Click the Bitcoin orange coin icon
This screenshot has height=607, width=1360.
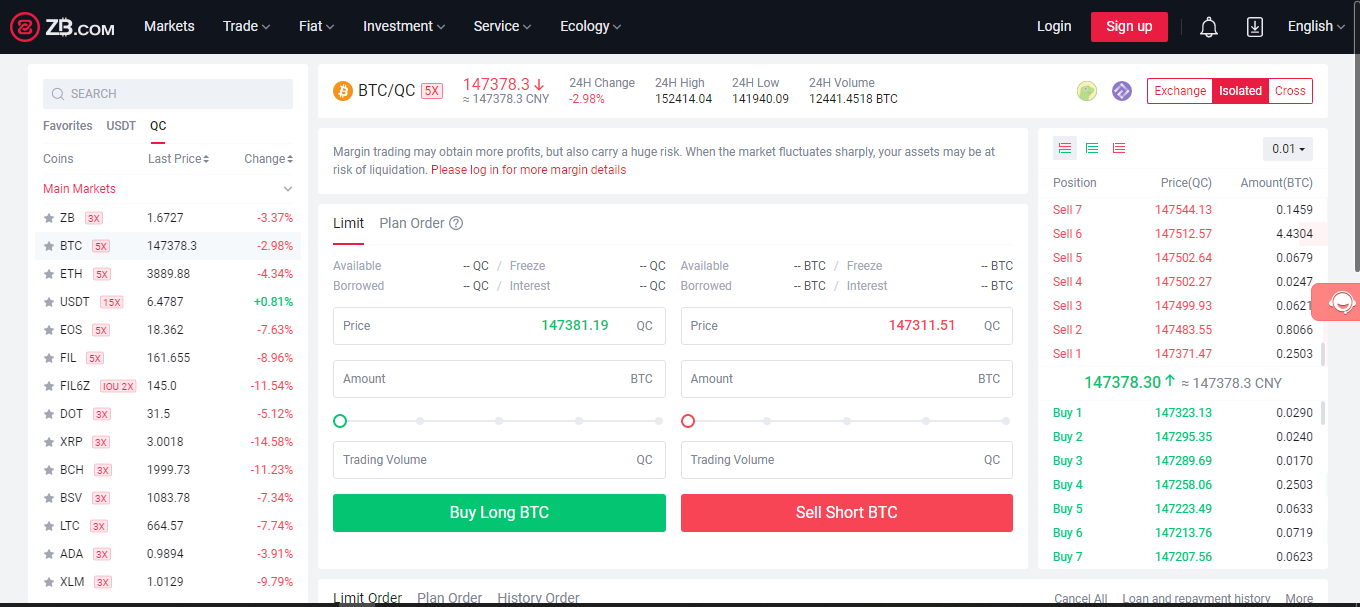pyautogui.click(x=343, y=91)
